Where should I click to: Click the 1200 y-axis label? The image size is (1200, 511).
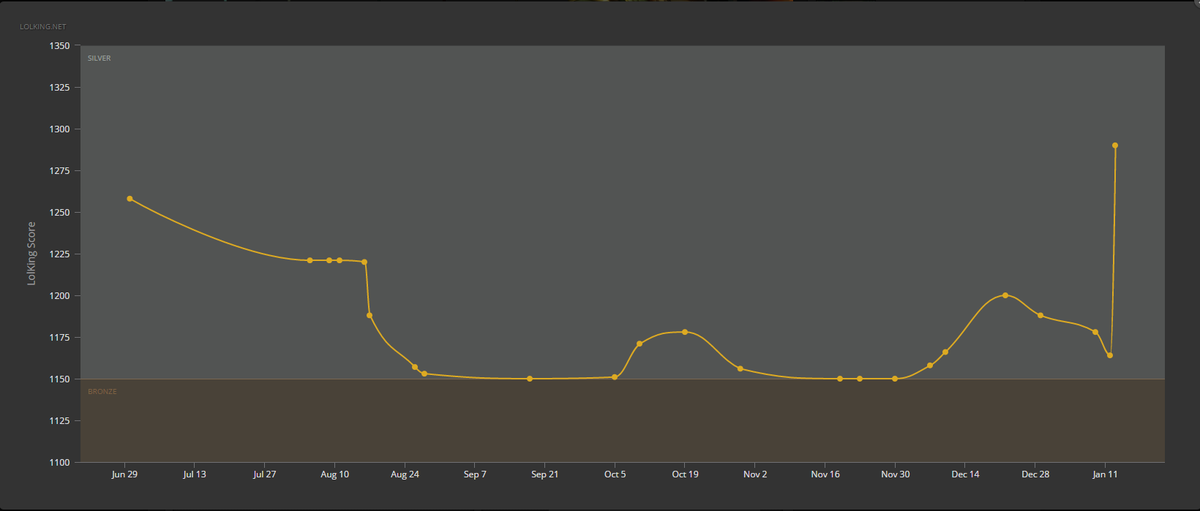59,296
